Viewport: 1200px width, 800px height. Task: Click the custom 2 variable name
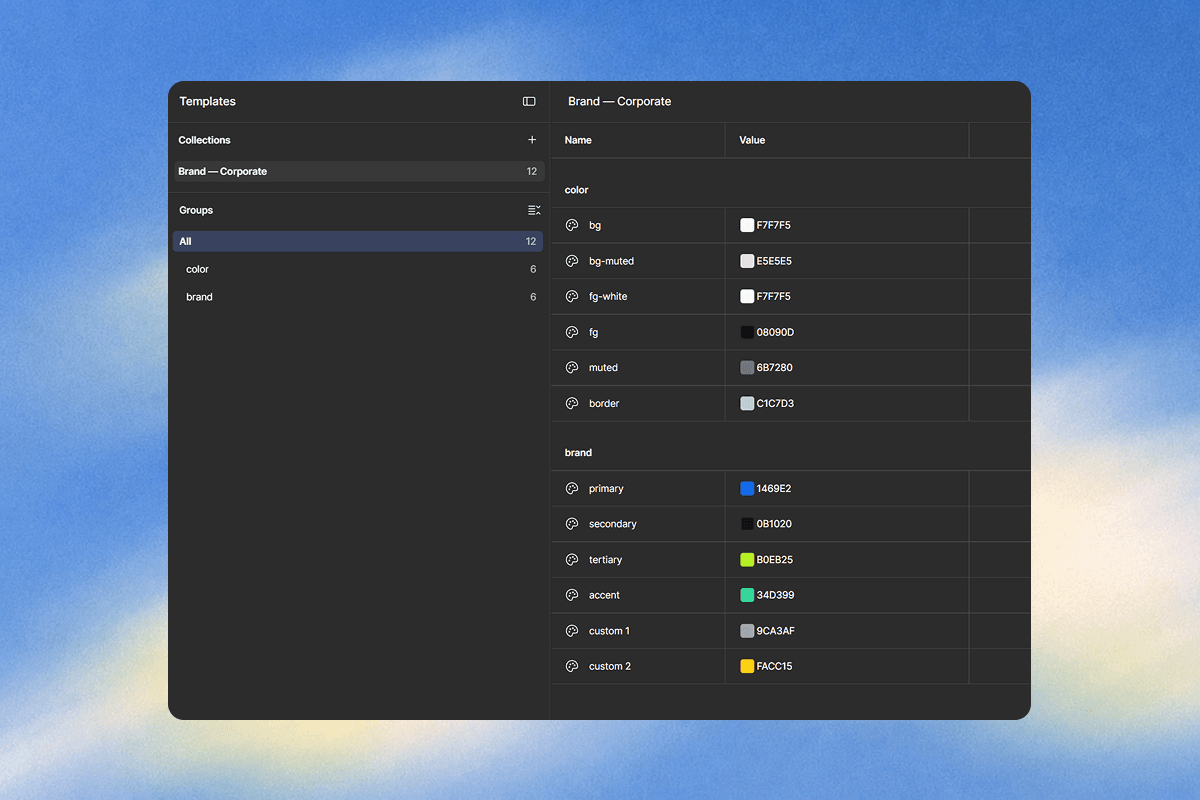(x=610, y=666)
